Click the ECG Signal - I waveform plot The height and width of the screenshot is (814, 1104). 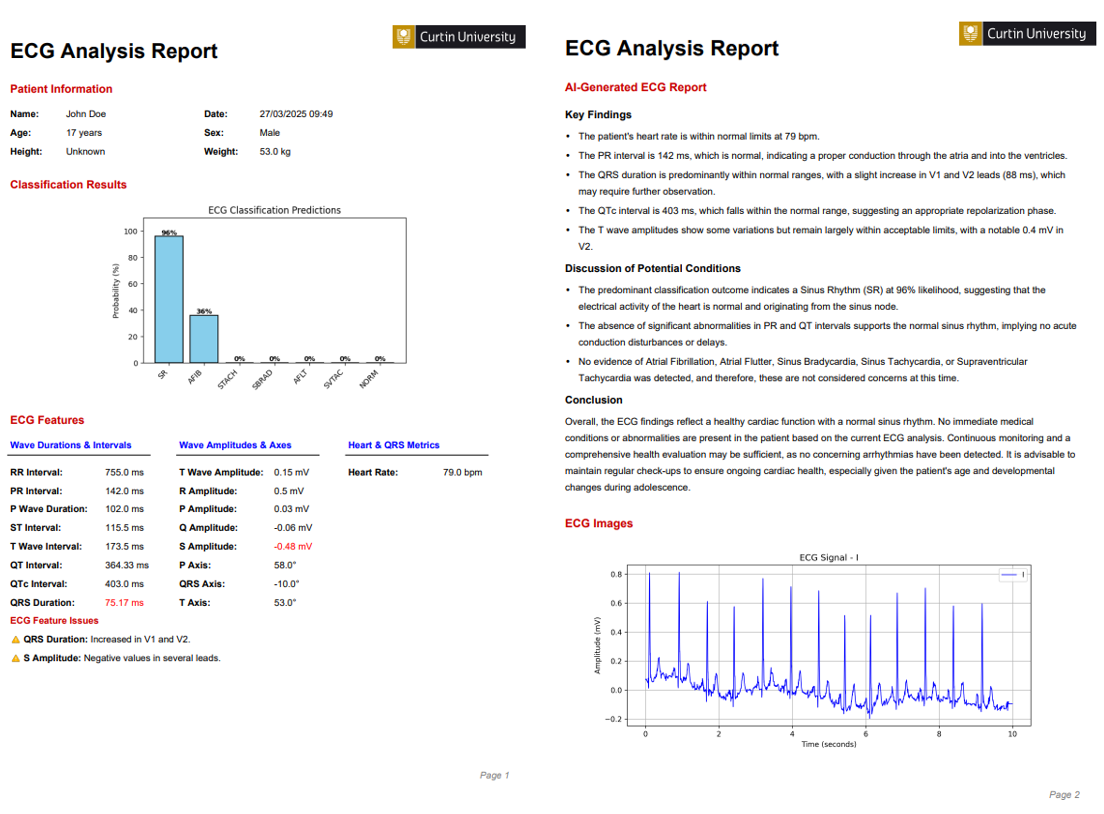829,644
